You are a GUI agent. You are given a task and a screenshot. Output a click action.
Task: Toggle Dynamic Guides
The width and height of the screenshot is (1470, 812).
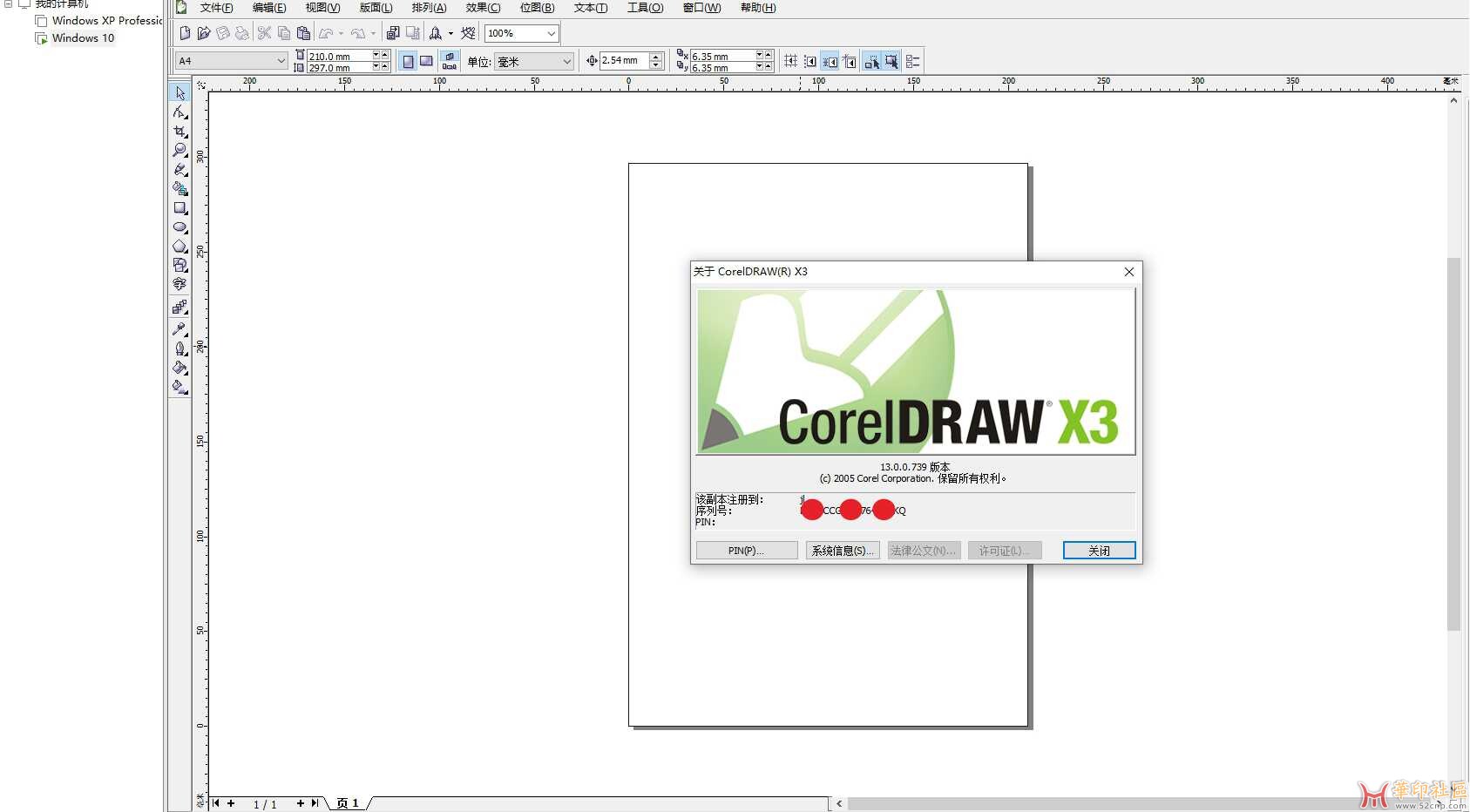[x=850, y=61]
